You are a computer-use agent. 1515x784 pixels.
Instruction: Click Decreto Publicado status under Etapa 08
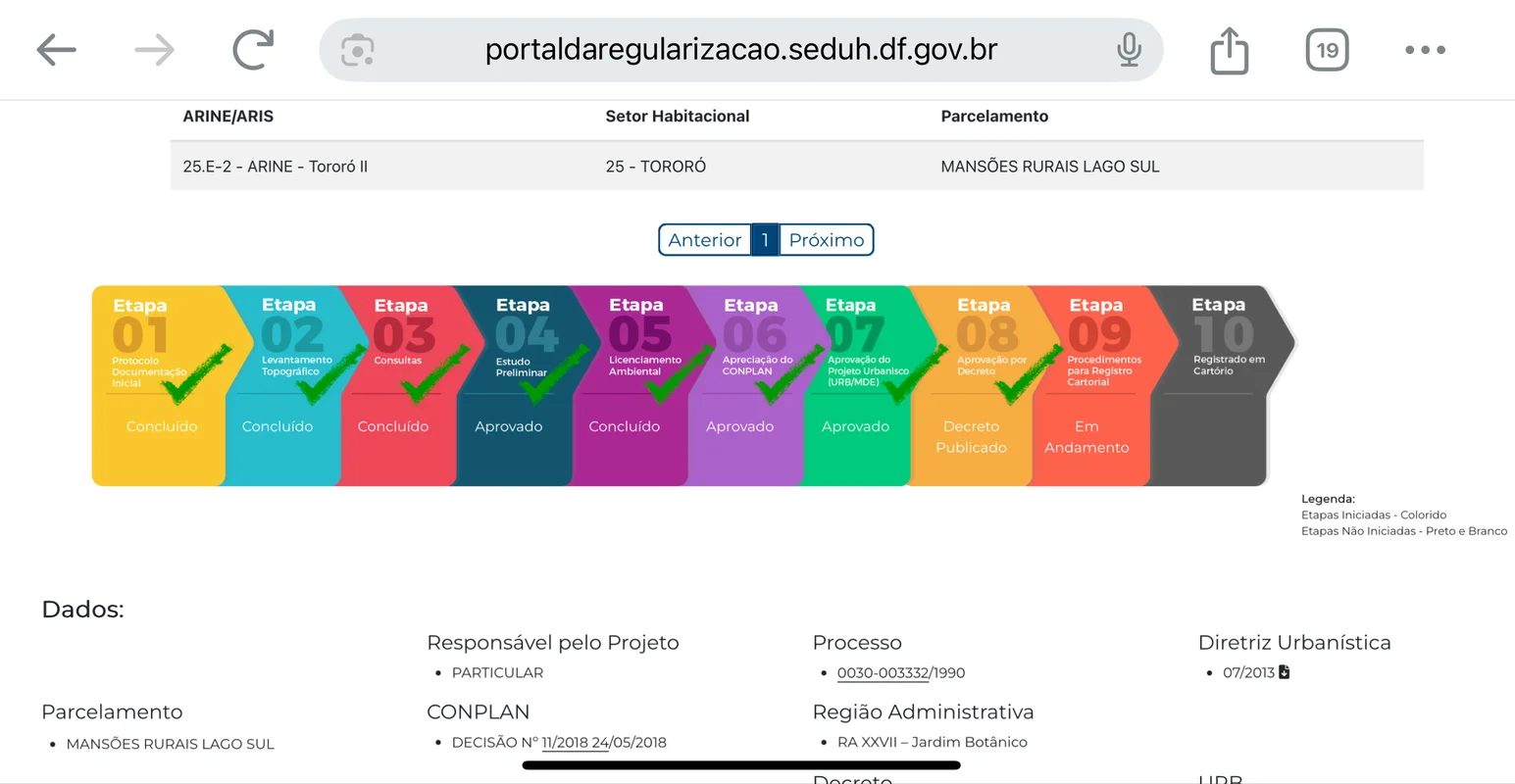(972, 437)
